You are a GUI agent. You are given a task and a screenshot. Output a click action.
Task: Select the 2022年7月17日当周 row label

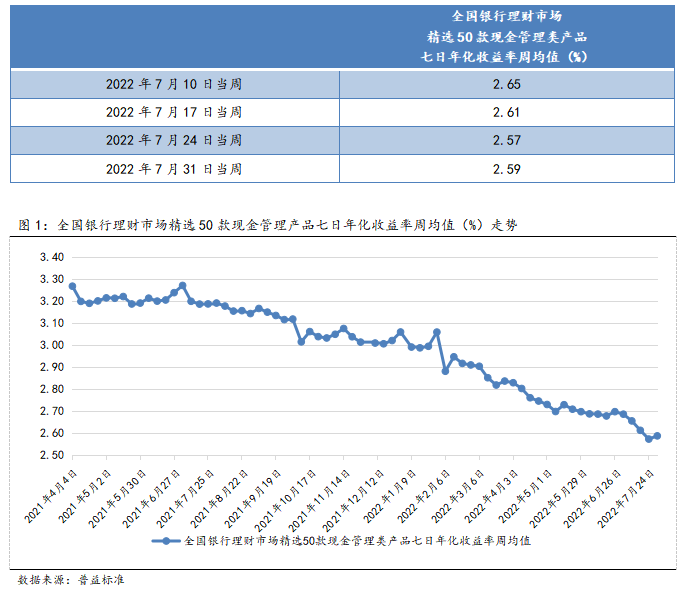pos(174,112)
